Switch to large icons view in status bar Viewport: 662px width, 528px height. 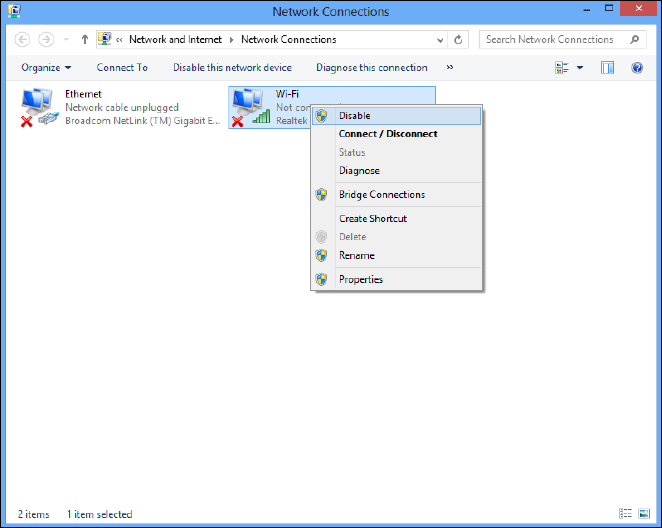(644, 514)
